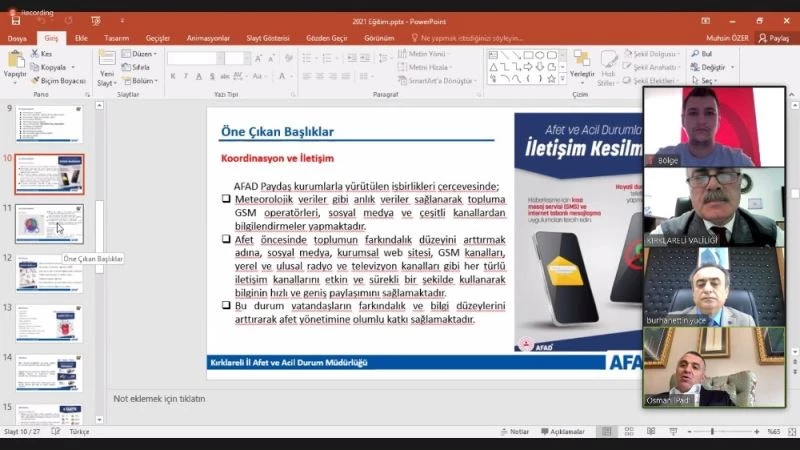Switch to the Tasarım tab
The height and width of the screenshot is (450, 800).
pyautogui.click(x=116, y=38)
